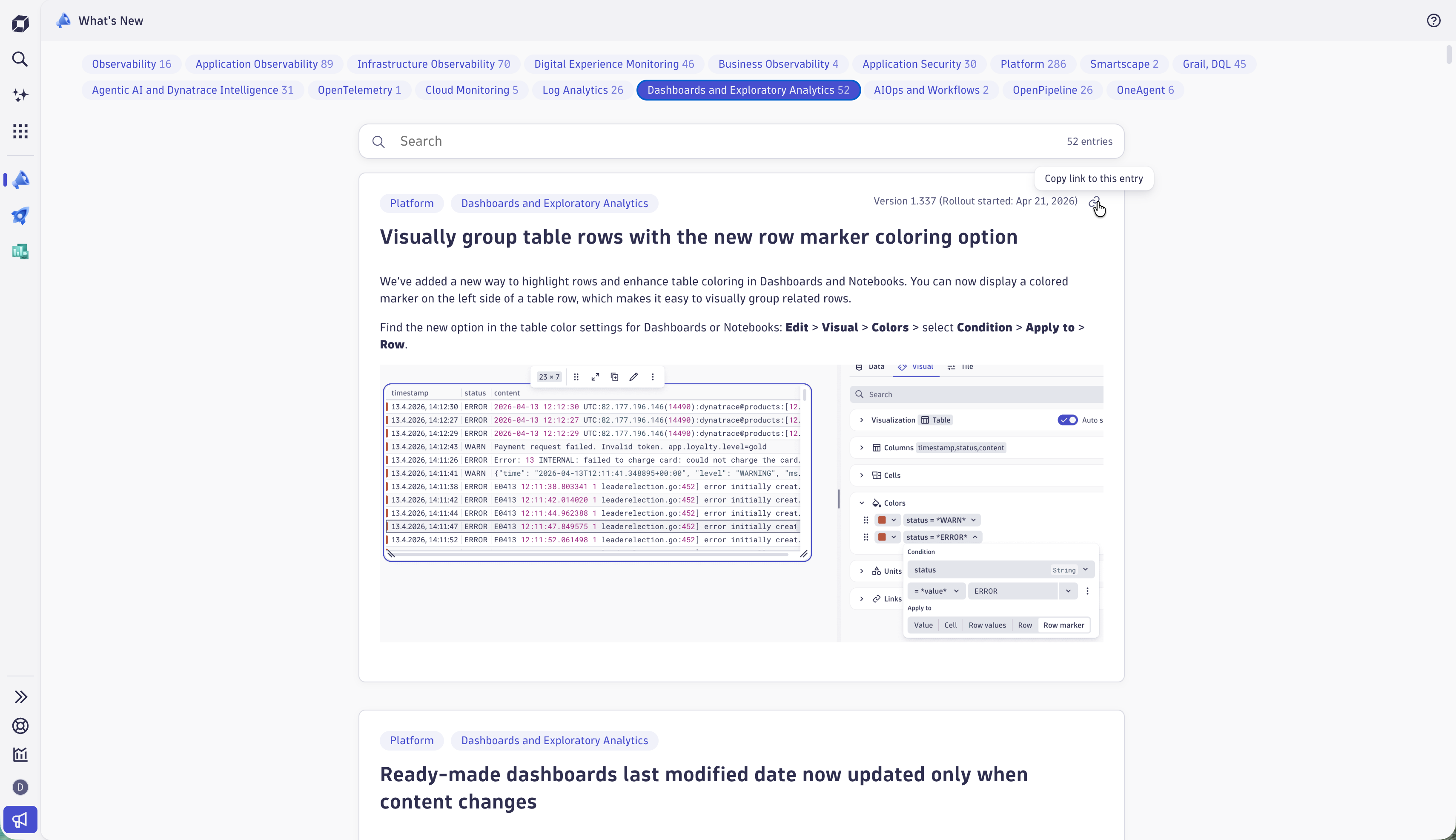Click '52 entries' count text
This screenshot has height=840, width=1456.
tap(1089, 141)
